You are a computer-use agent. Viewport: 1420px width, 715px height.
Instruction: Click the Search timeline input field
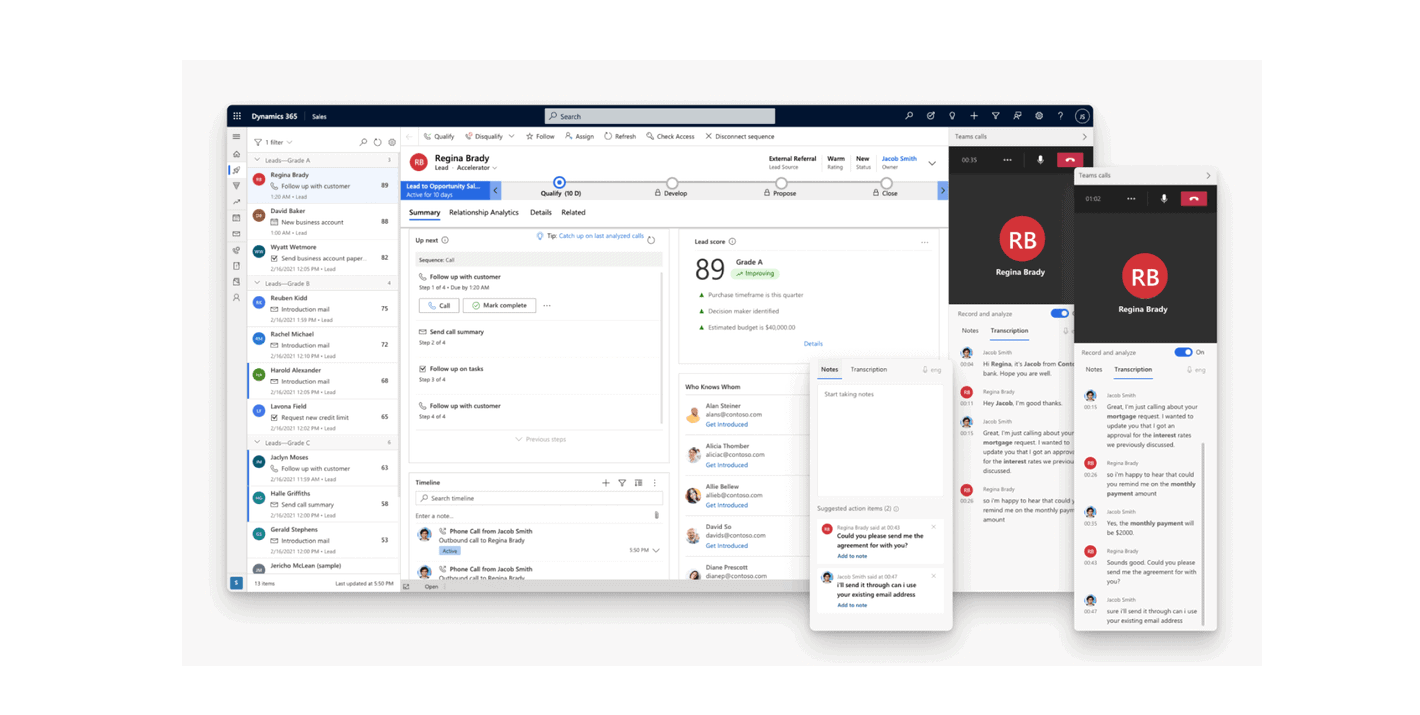click(x=540, y=498)
